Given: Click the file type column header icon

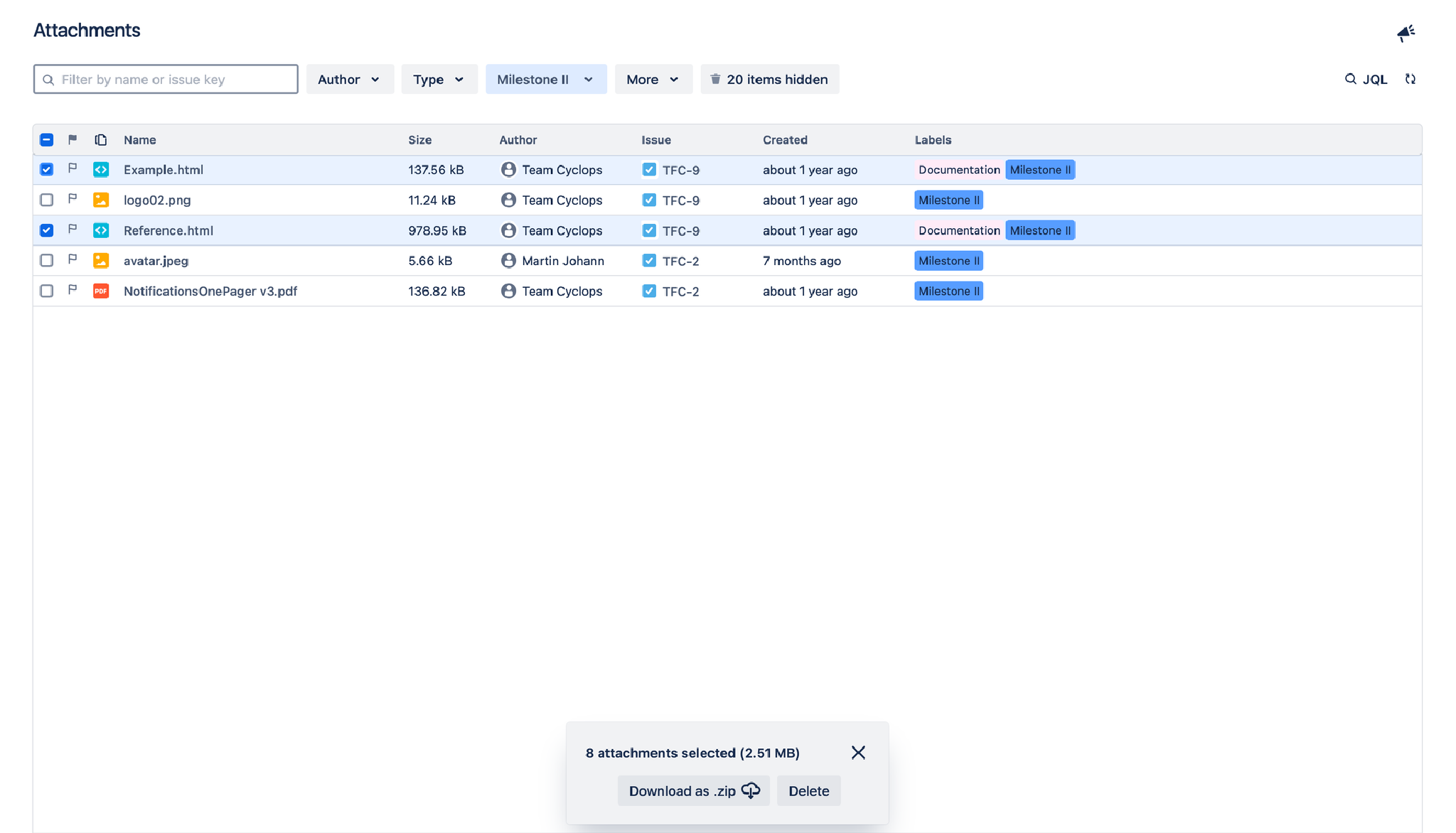Looking at the screenshot, I should click(101, 139).
